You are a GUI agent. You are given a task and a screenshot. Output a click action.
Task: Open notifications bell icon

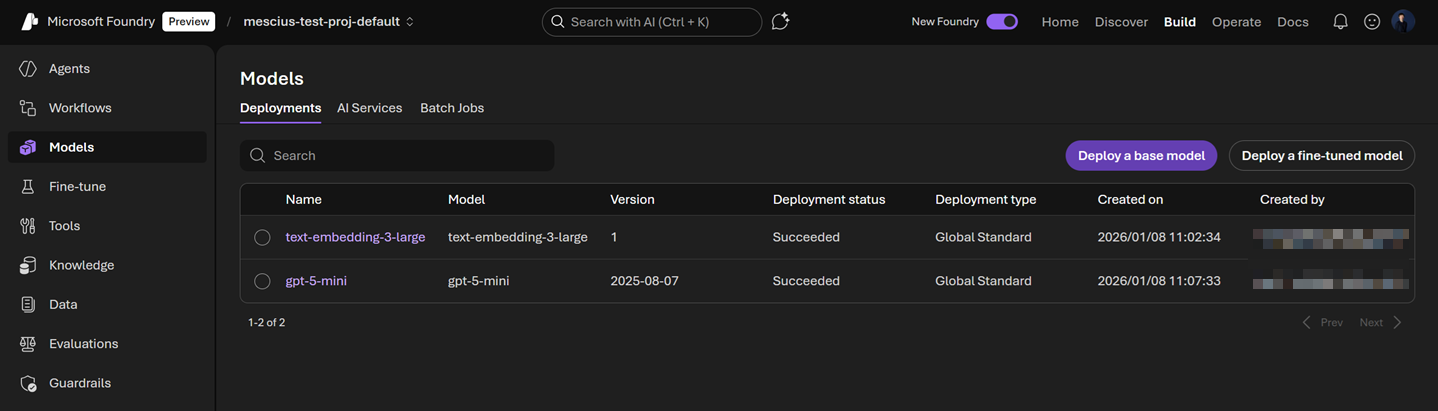(x=1340, y=22)
